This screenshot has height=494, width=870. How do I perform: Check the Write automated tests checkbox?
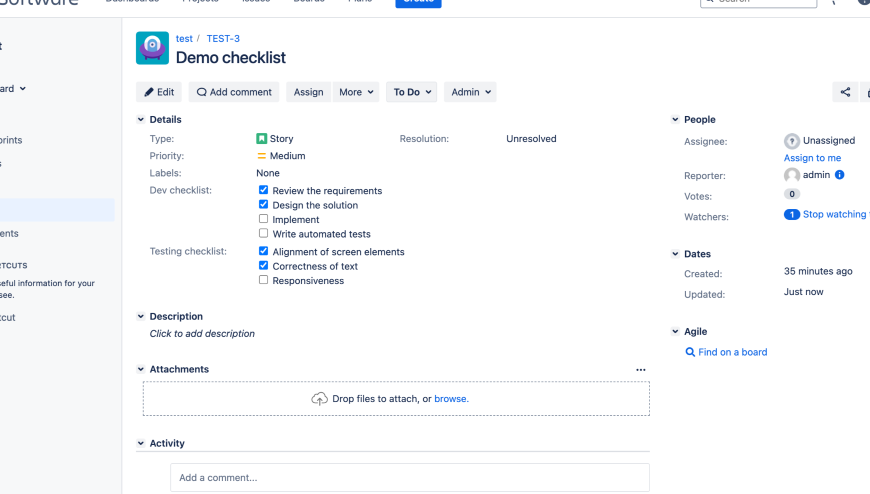pyautogui.click(x=263, y=234)
